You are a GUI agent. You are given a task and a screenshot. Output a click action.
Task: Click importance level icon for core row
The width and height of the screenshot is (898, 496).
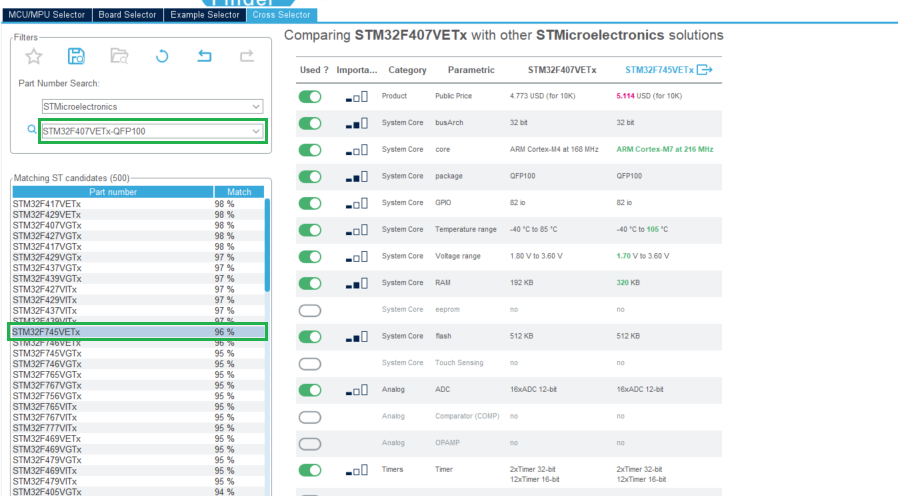click(357, 150)
